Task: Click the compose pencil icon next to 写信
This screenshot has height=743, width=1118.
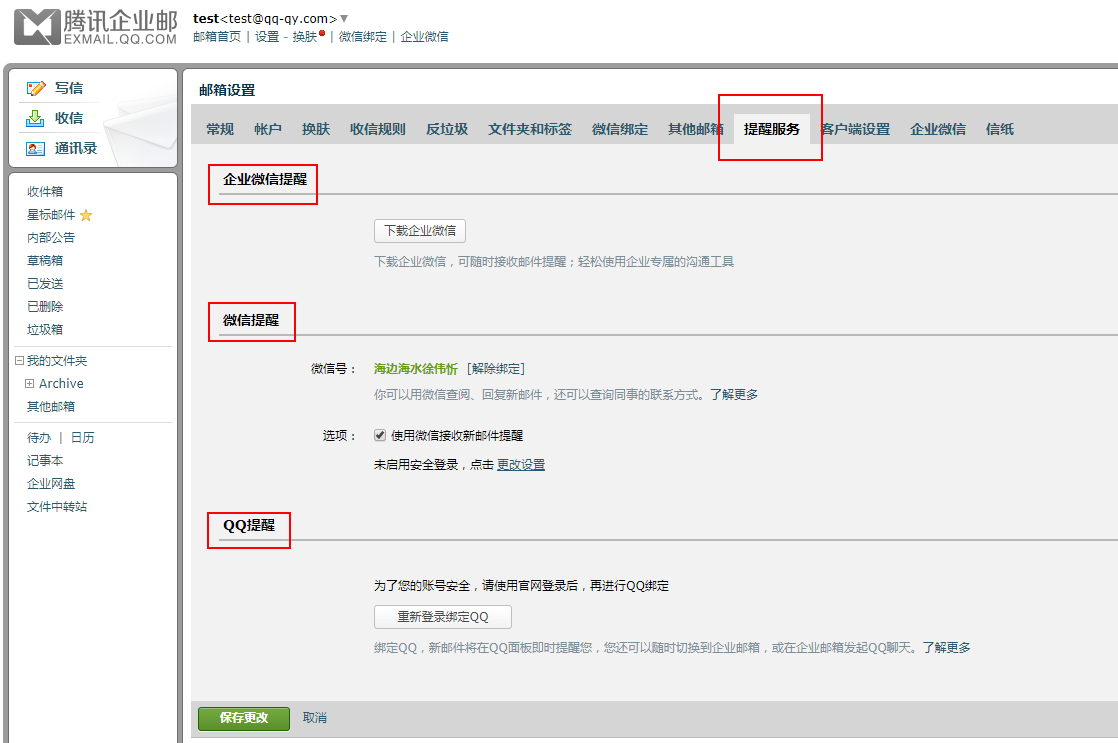Action: tap(36, 88)
